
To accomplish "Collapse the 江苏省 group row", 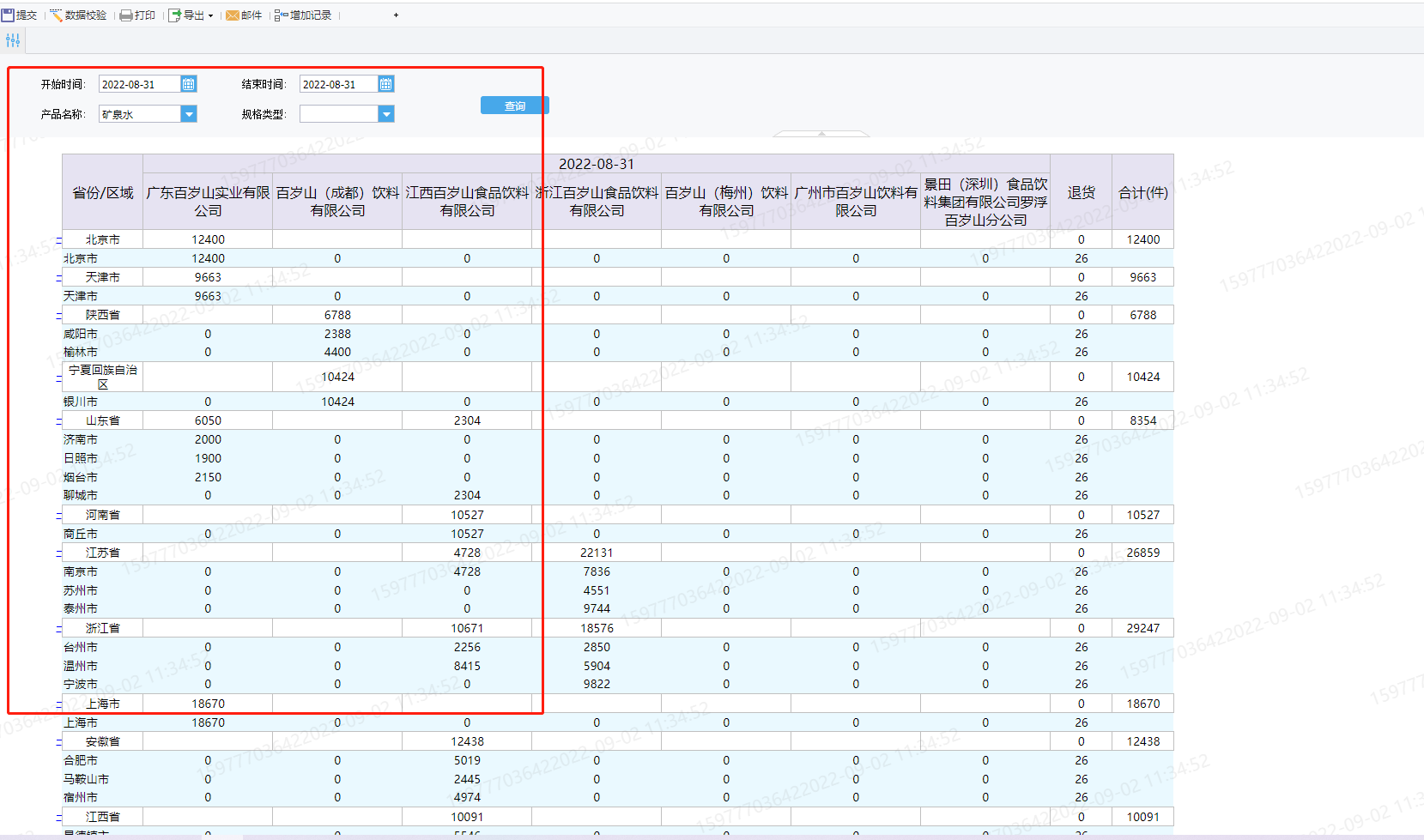I will 58,553.
